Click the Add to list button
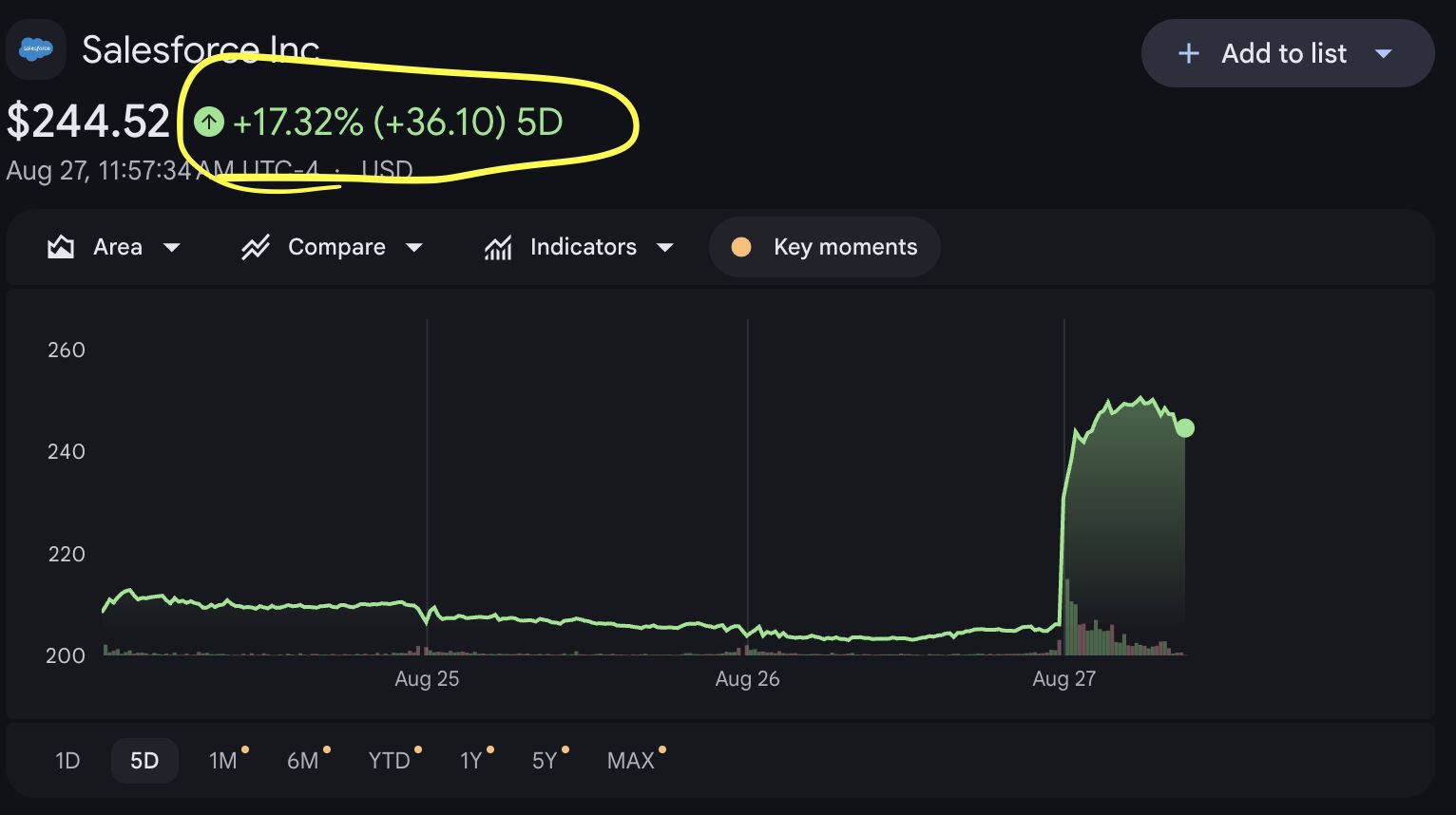The image size is (1456, 815). 1288,53
